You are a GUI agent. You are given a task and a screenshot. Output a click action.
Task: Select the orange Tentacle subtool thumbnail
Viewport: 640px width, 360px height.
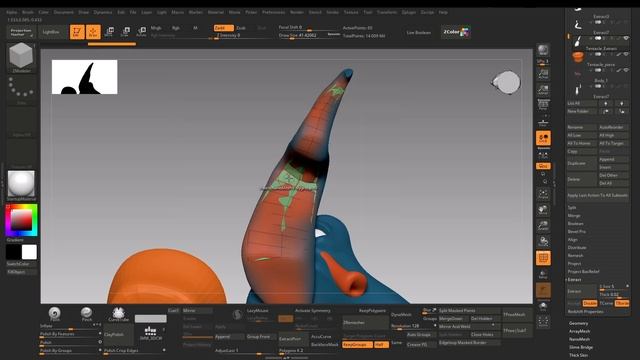point(578,57)
